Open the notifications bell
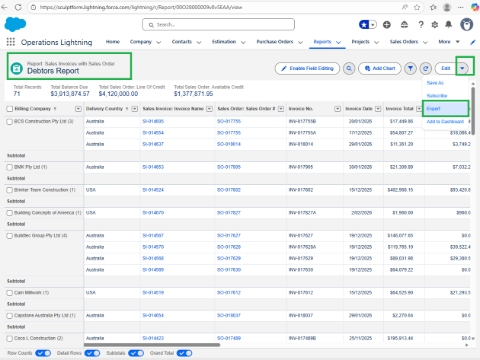Image resolution: width=480 pixels, height=360 pixels. (449, 24)
